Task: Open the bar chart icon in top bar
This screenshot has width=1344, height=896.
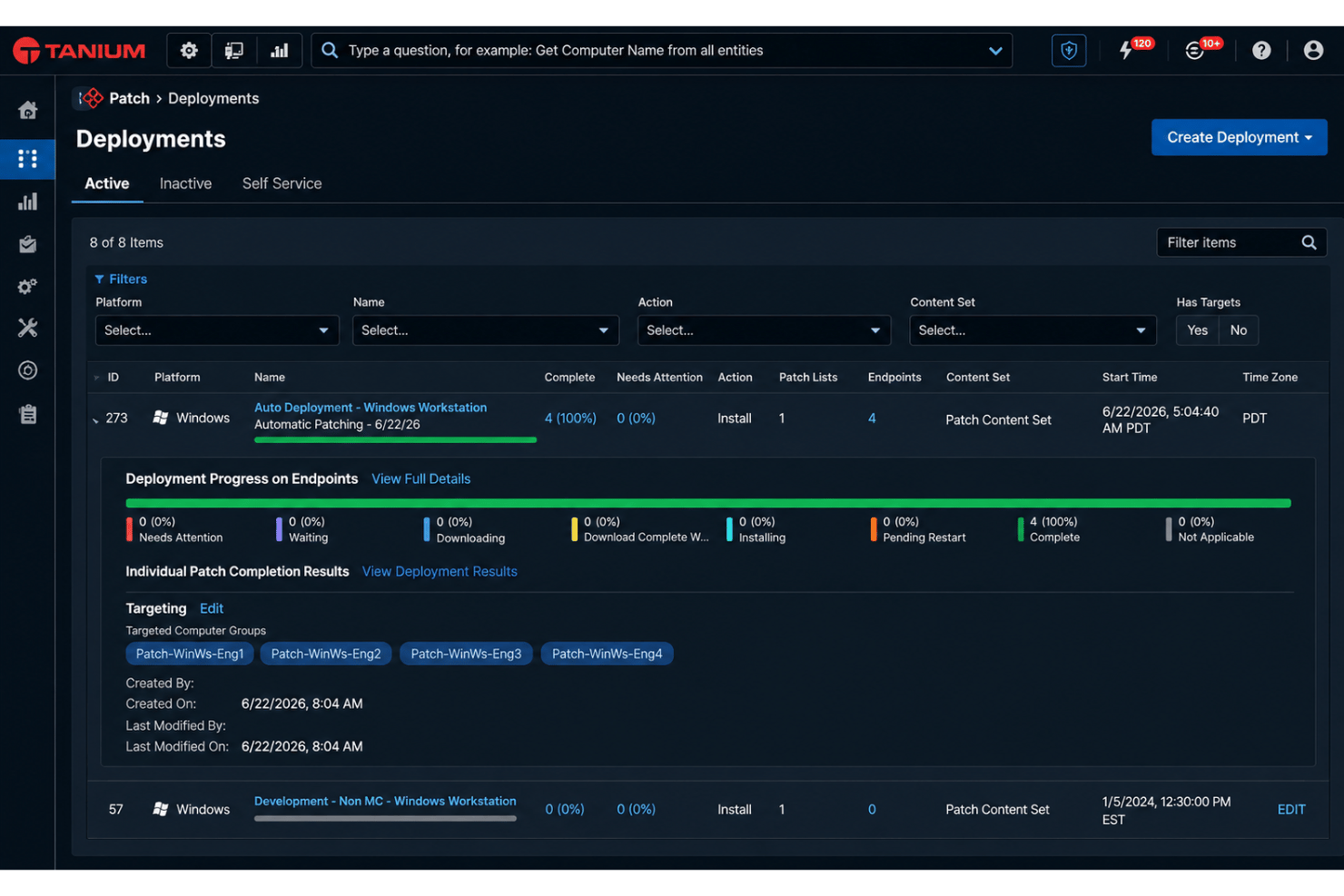Action: point(280,51)
